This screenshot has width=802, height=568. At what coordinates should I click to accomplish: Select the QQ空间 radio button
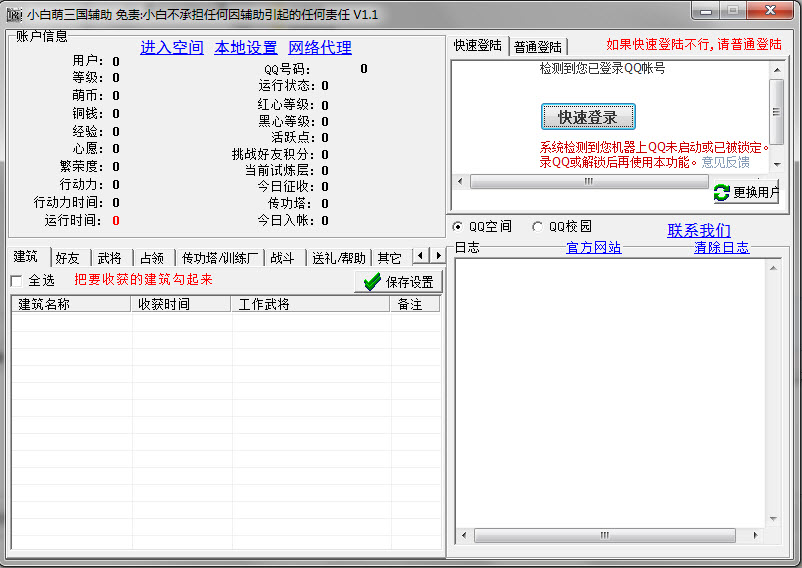point(458,226)
